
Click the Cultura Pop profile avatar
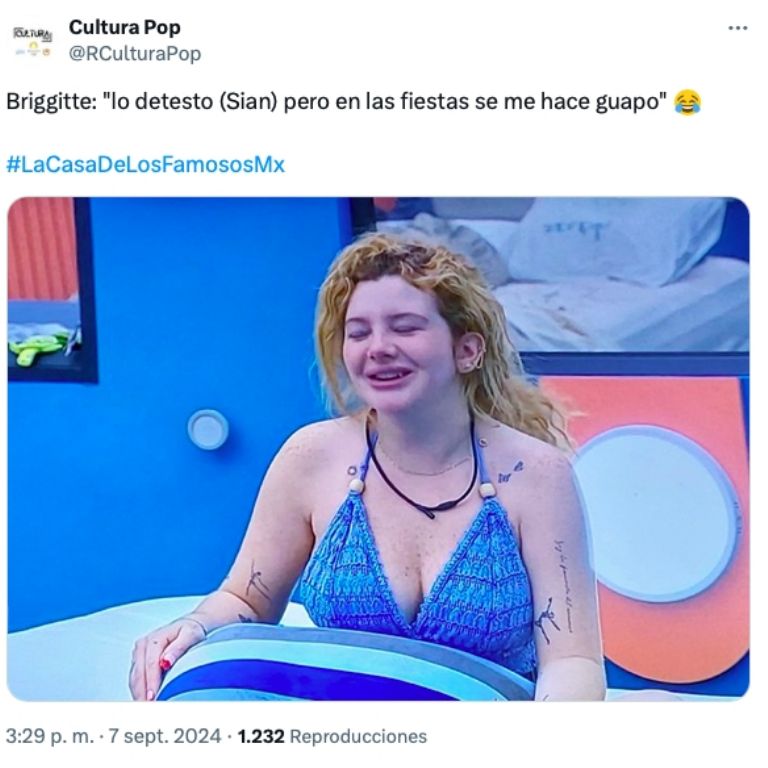click(x=32, y=42)
